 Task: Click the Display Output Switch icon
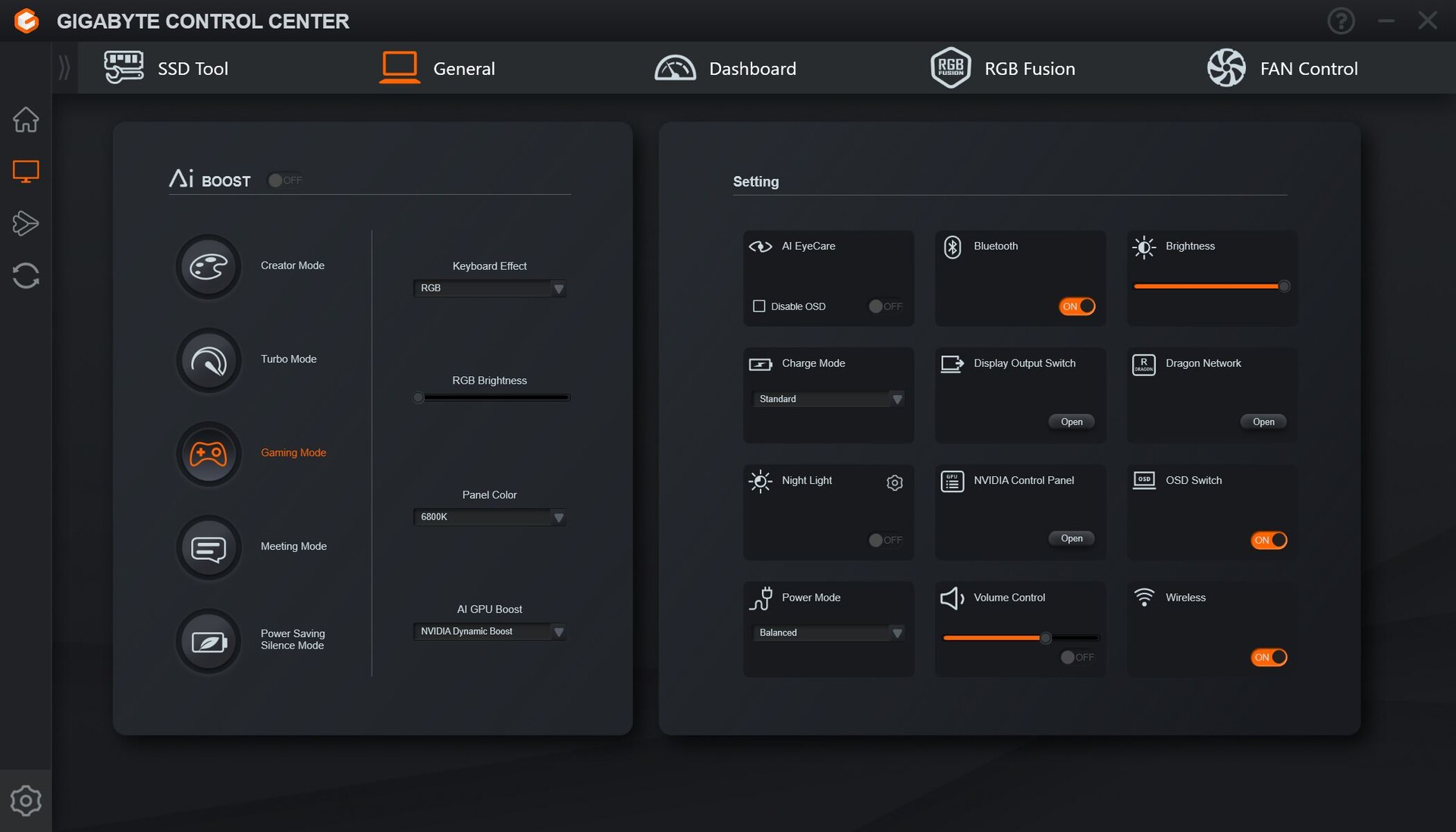pos(952,364)
